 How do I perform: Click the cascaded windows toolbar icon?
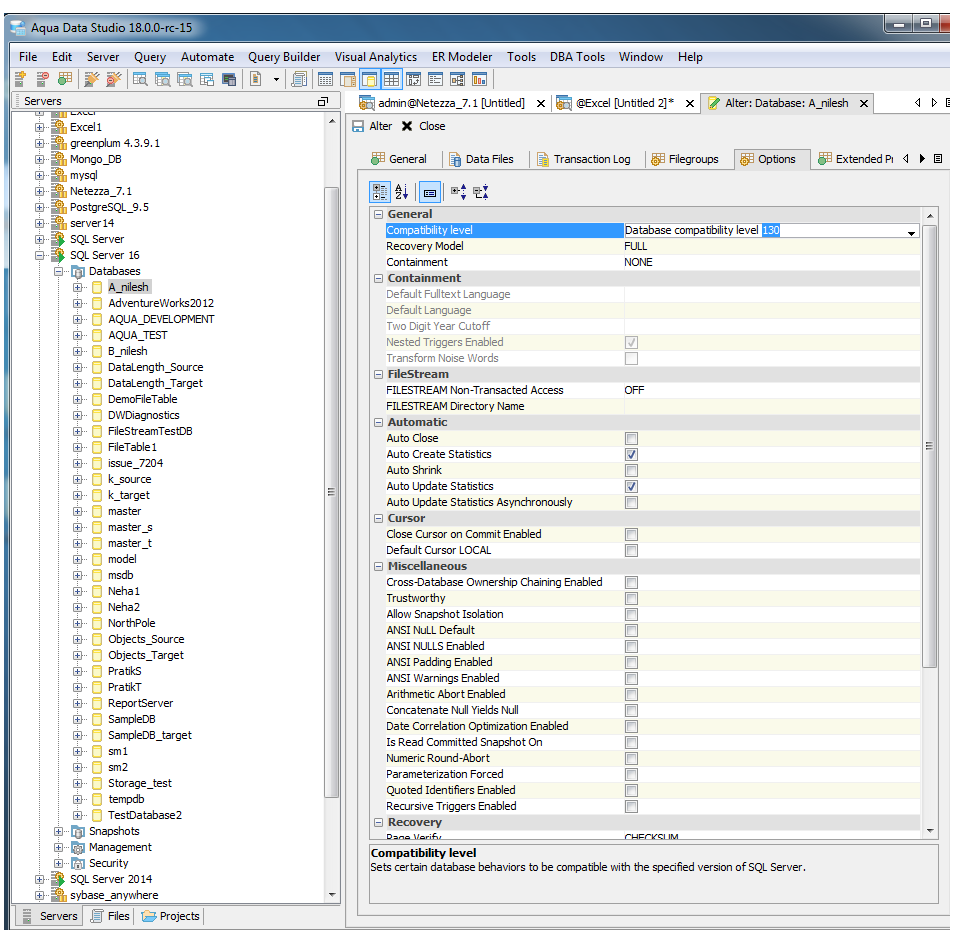[207, 79]
